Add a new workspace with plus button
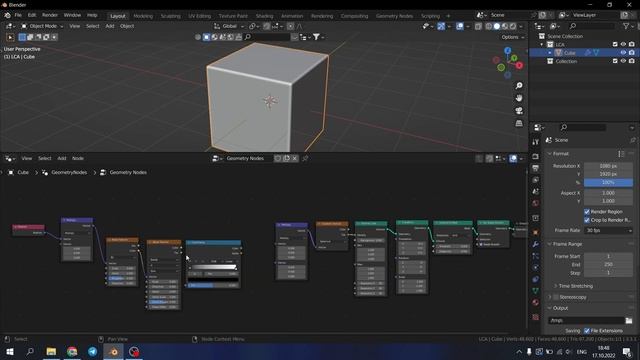 448,16
